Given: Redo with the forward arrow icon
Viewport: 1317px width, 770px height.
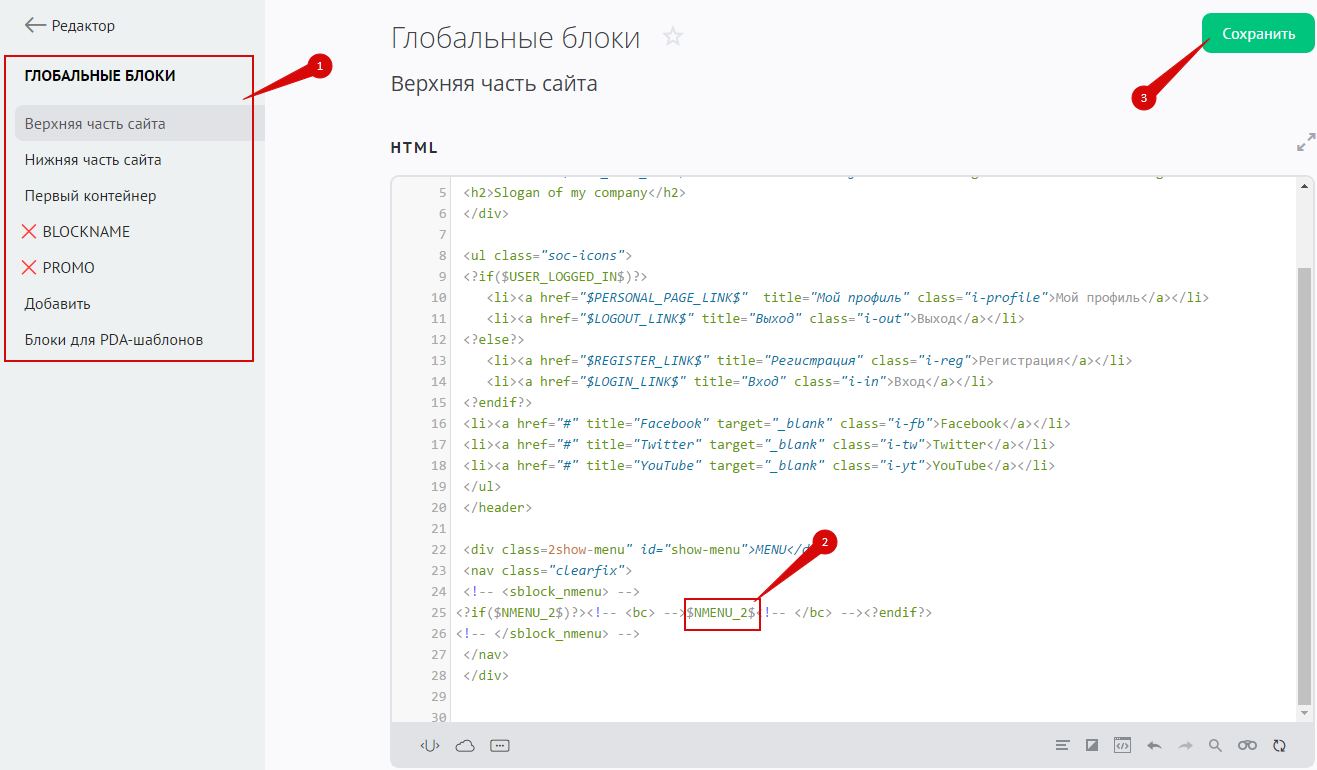Looking at the screenshot, I should coord(1185,745).
